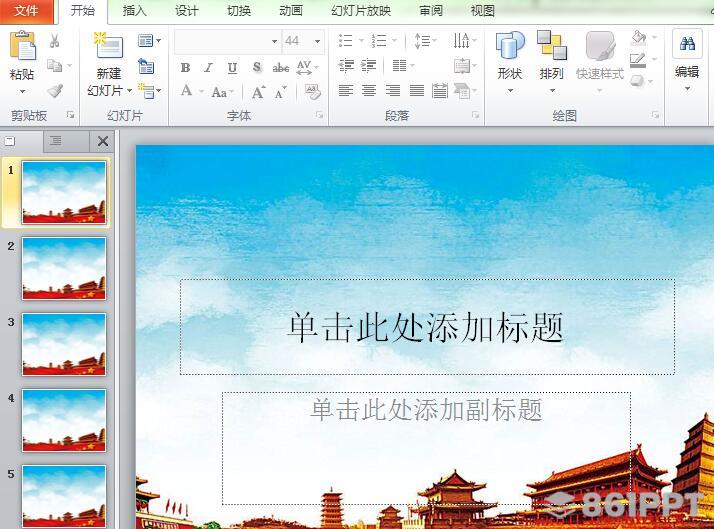Expand the font name dropdown
This screenshot has height=529, width=714.
point(274,41)
